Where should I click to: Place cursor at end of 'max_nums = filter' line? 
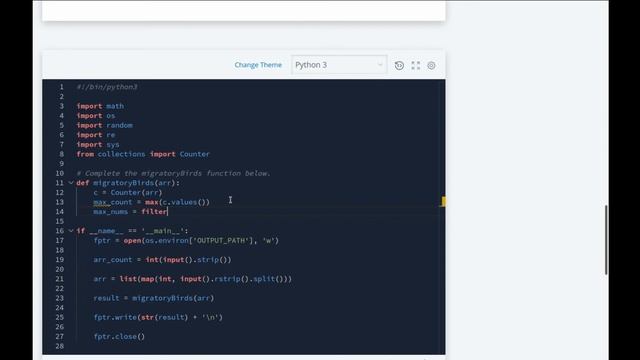(168, 212)
